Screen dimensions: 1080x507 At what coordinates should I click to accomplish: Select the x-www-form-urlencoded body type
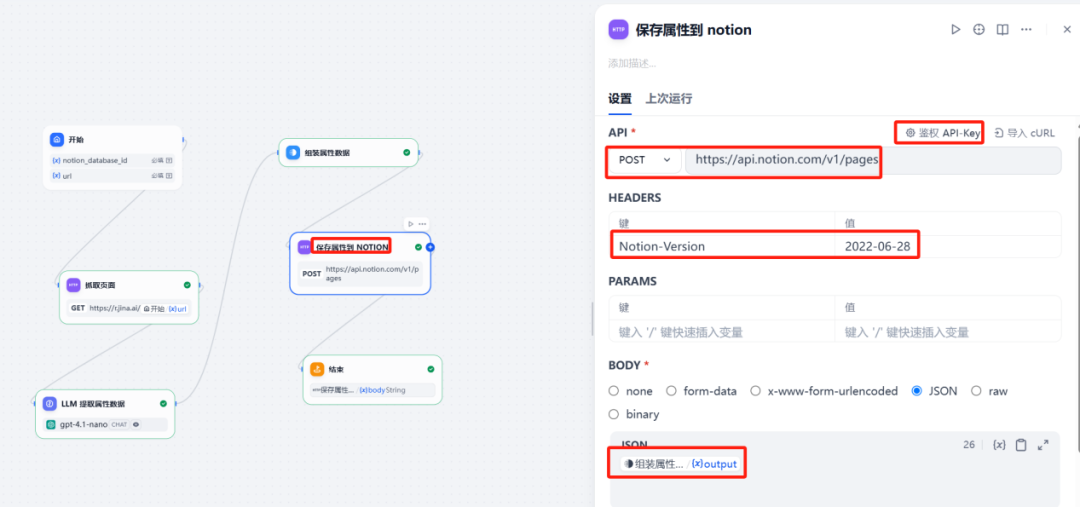coord(756,391)
